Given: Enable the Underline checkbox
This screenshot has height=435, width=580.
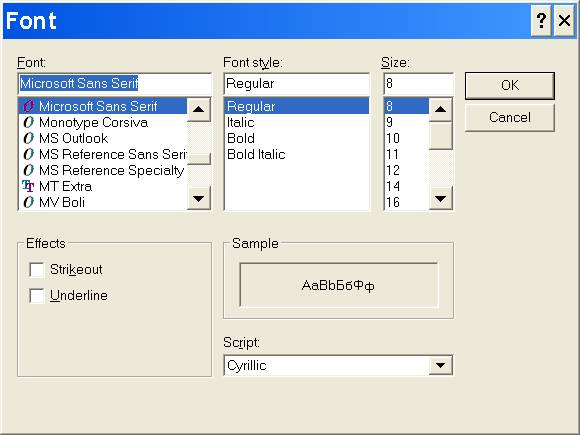Looking at the screenshot, I should [37, 296].
